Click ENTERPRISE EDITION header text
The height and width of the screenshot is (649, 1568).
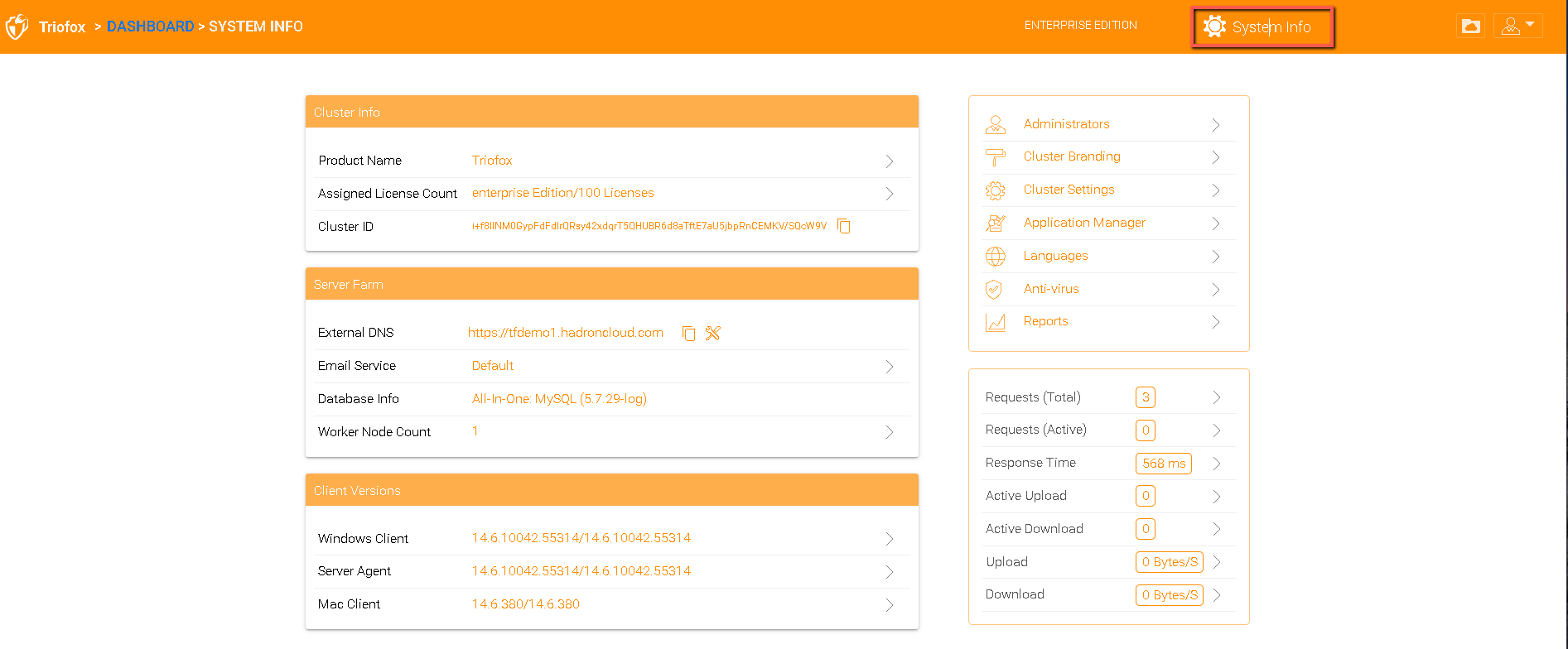click(x=1080, y=26)
